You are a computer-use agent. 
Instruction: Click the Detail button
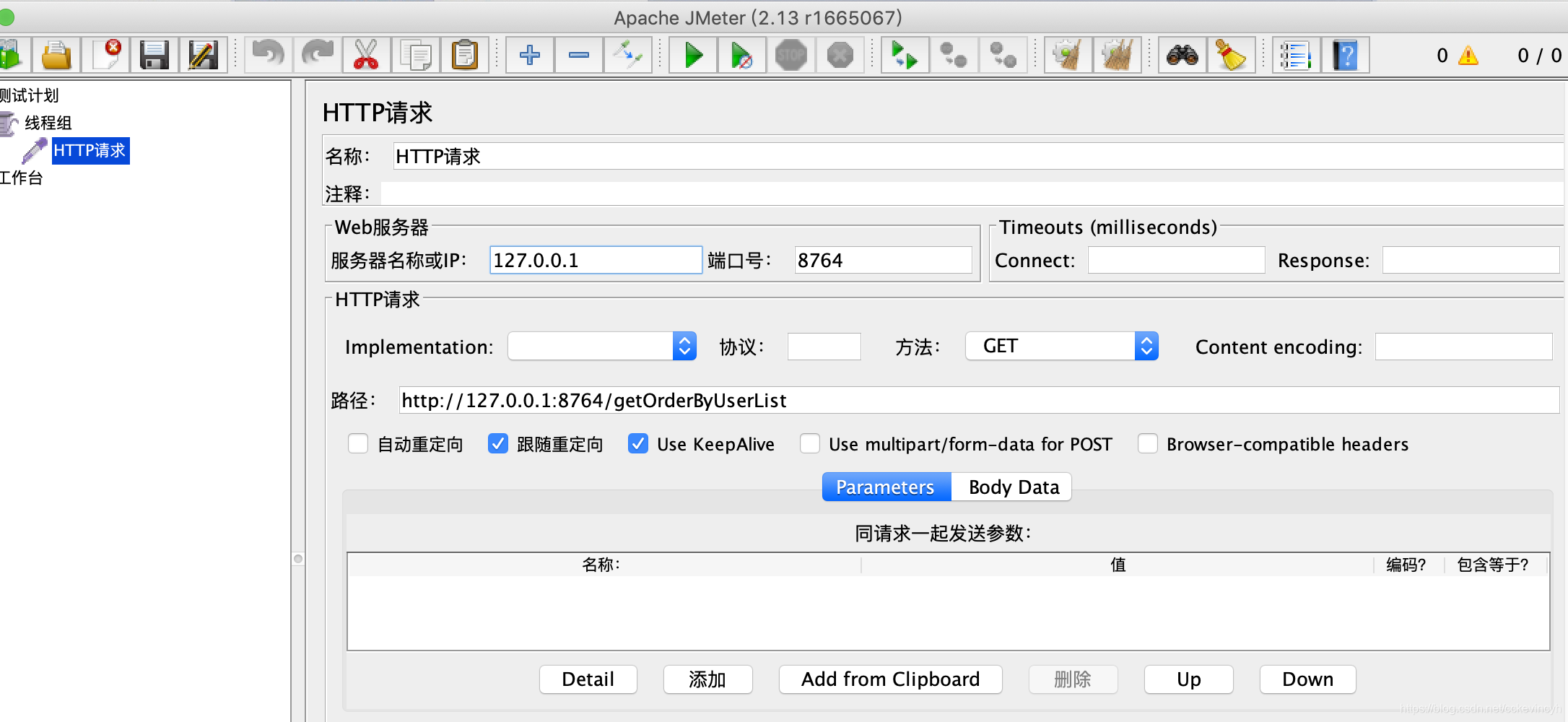588,679
